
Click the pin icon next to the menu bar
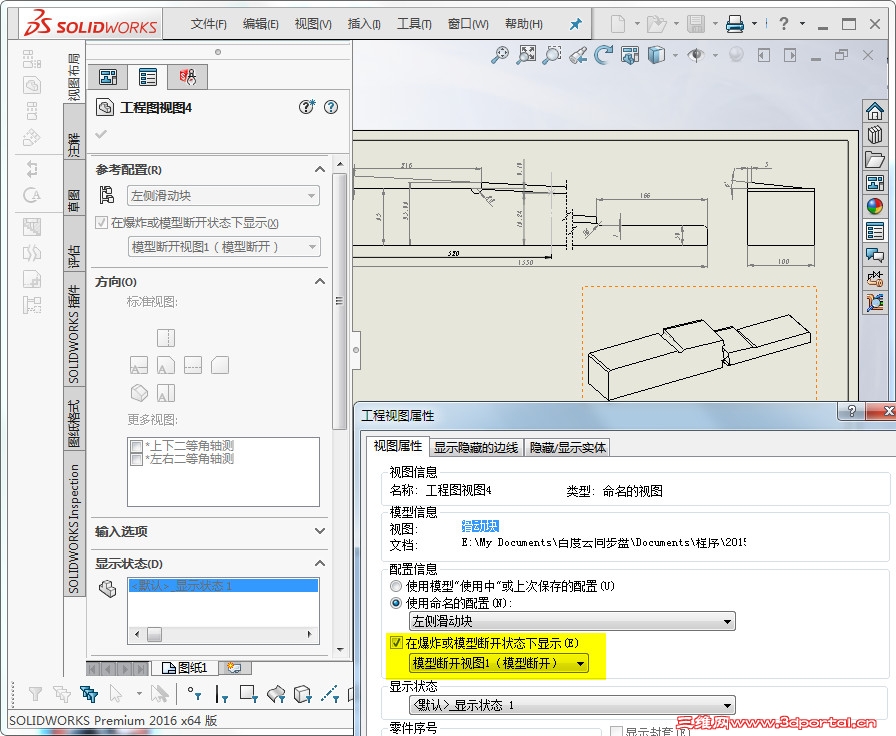[575, 24]
